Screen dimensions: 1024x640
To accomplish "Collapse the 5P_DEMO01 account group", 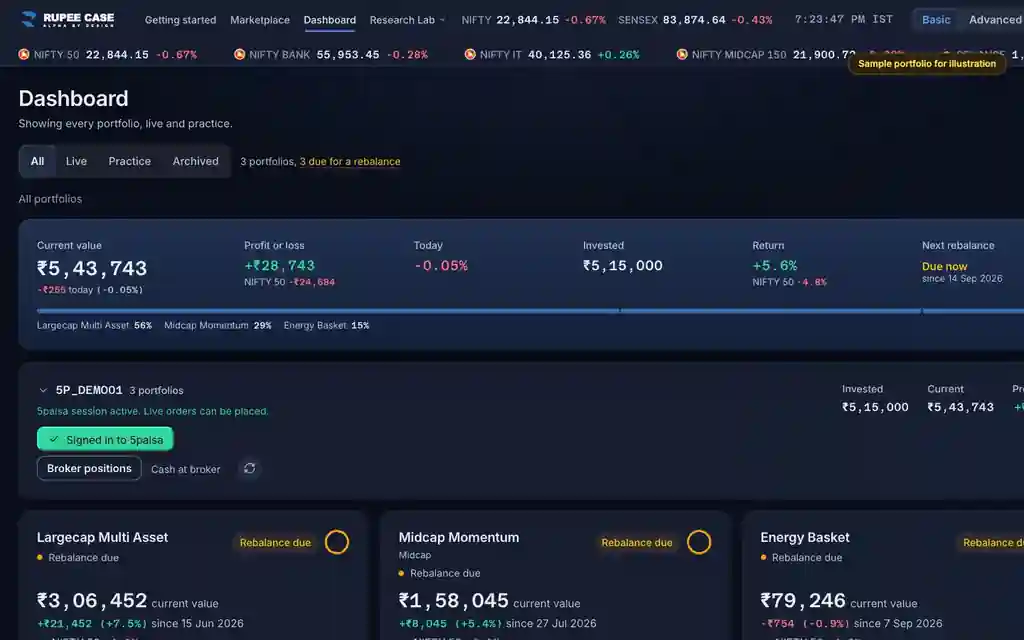I will (x=43, y=391).
